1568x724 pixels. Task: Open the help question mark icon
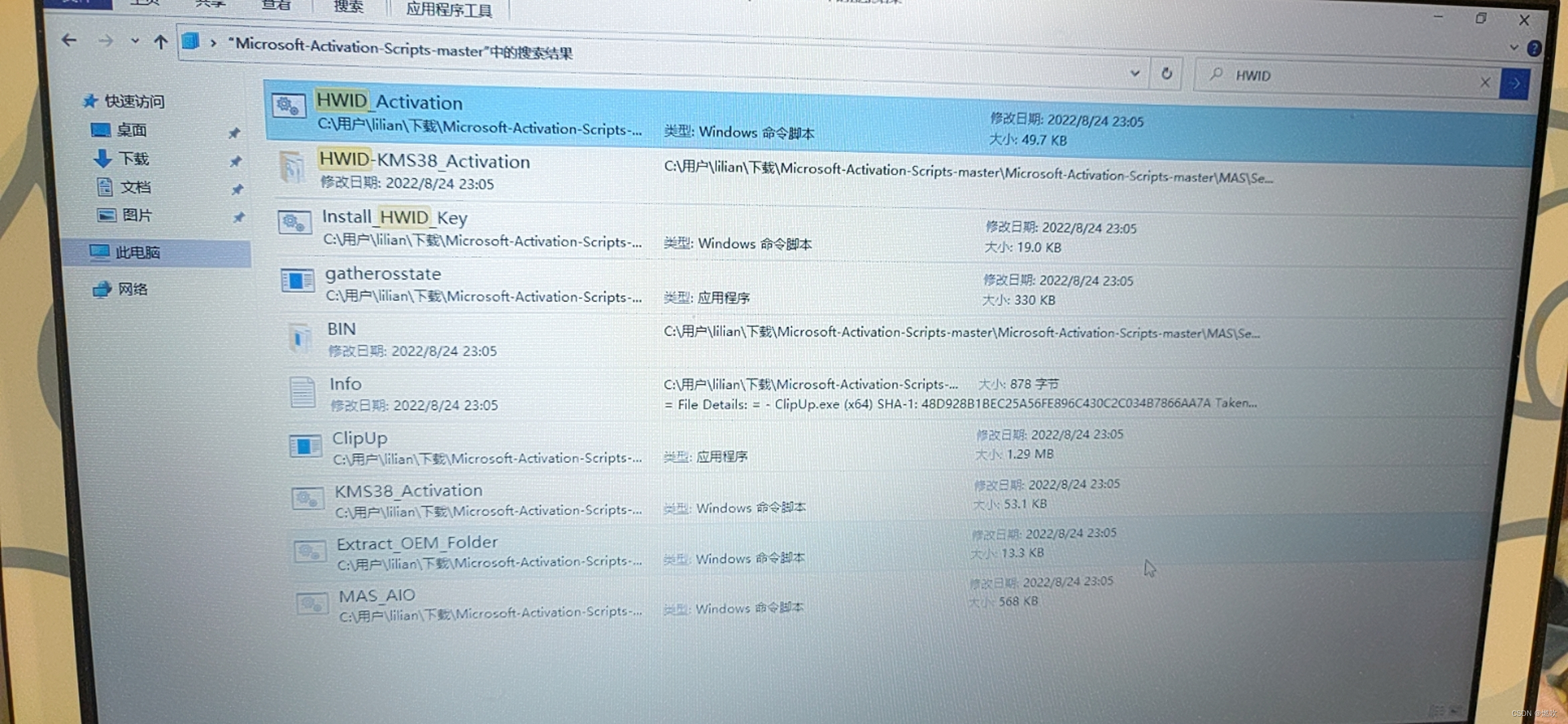[x=1534, y=48]
